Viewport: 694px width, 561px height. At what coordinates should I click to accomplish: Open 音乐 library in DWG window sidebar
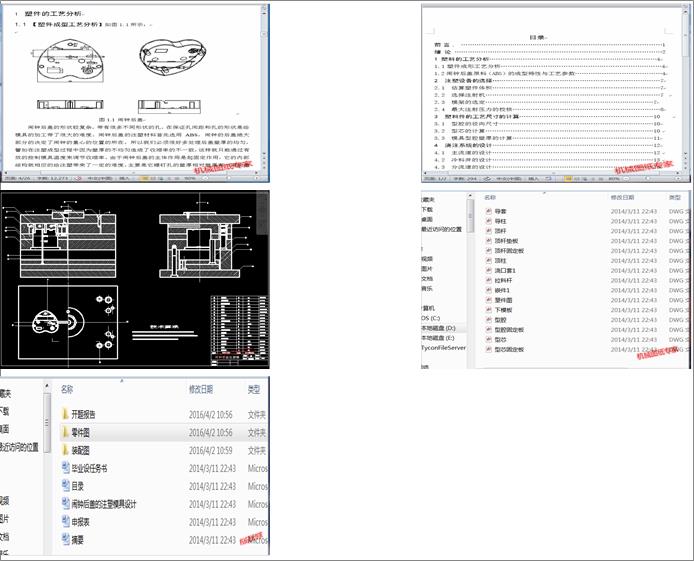coord(427,288)
